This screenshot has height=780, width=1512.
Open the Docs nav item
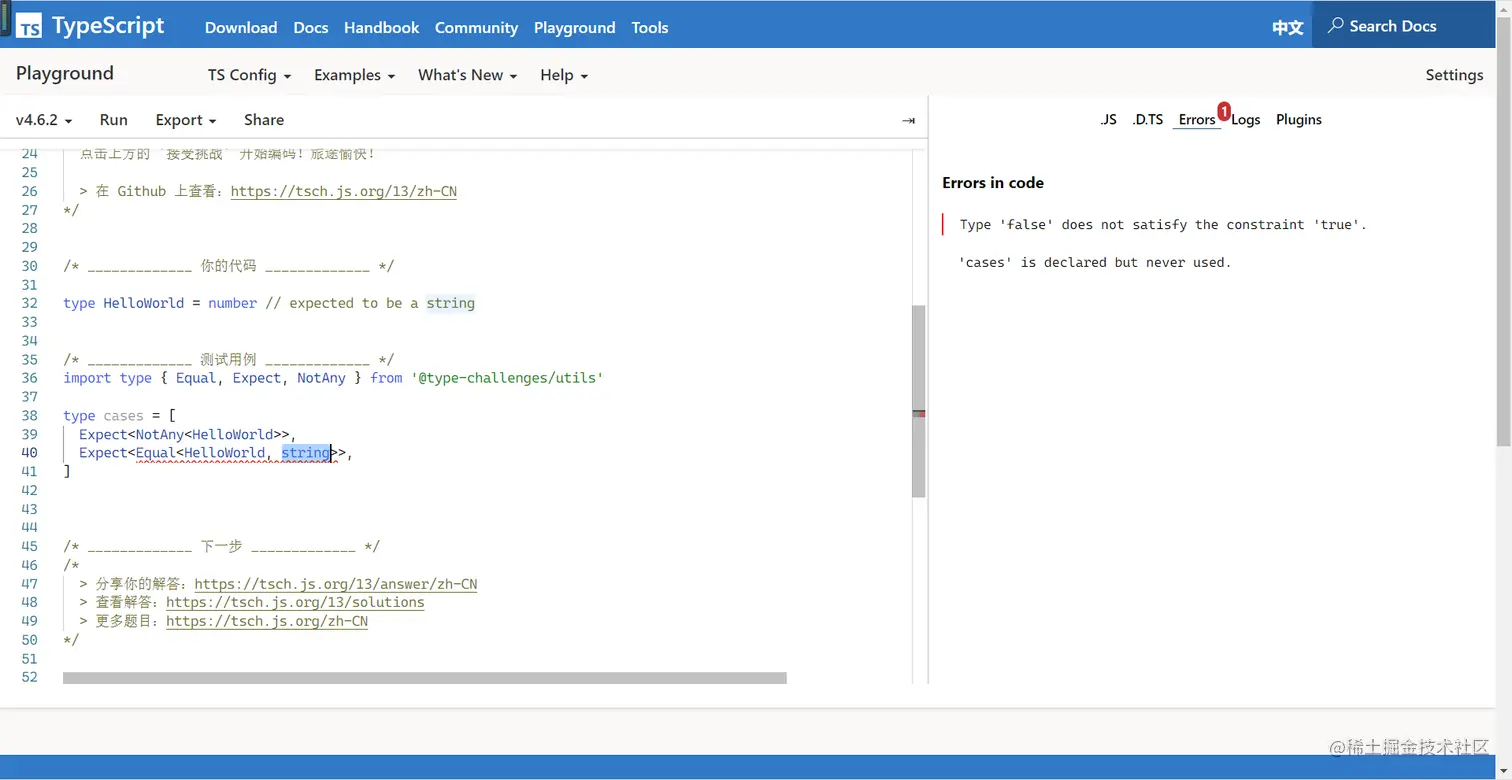[311, 27]
